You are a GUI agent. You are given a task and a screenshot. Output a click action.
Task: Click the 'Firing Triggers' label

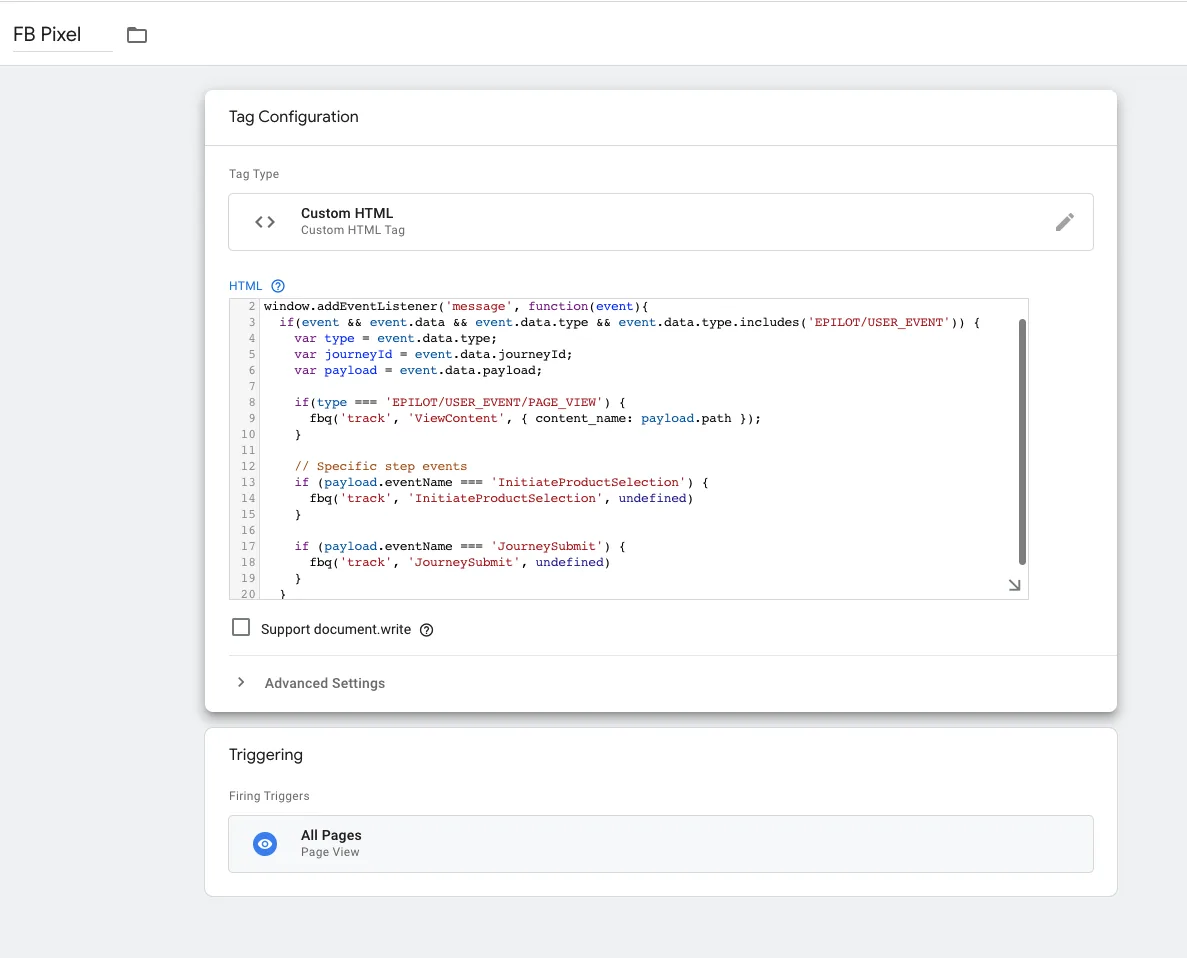pos(269,796)
